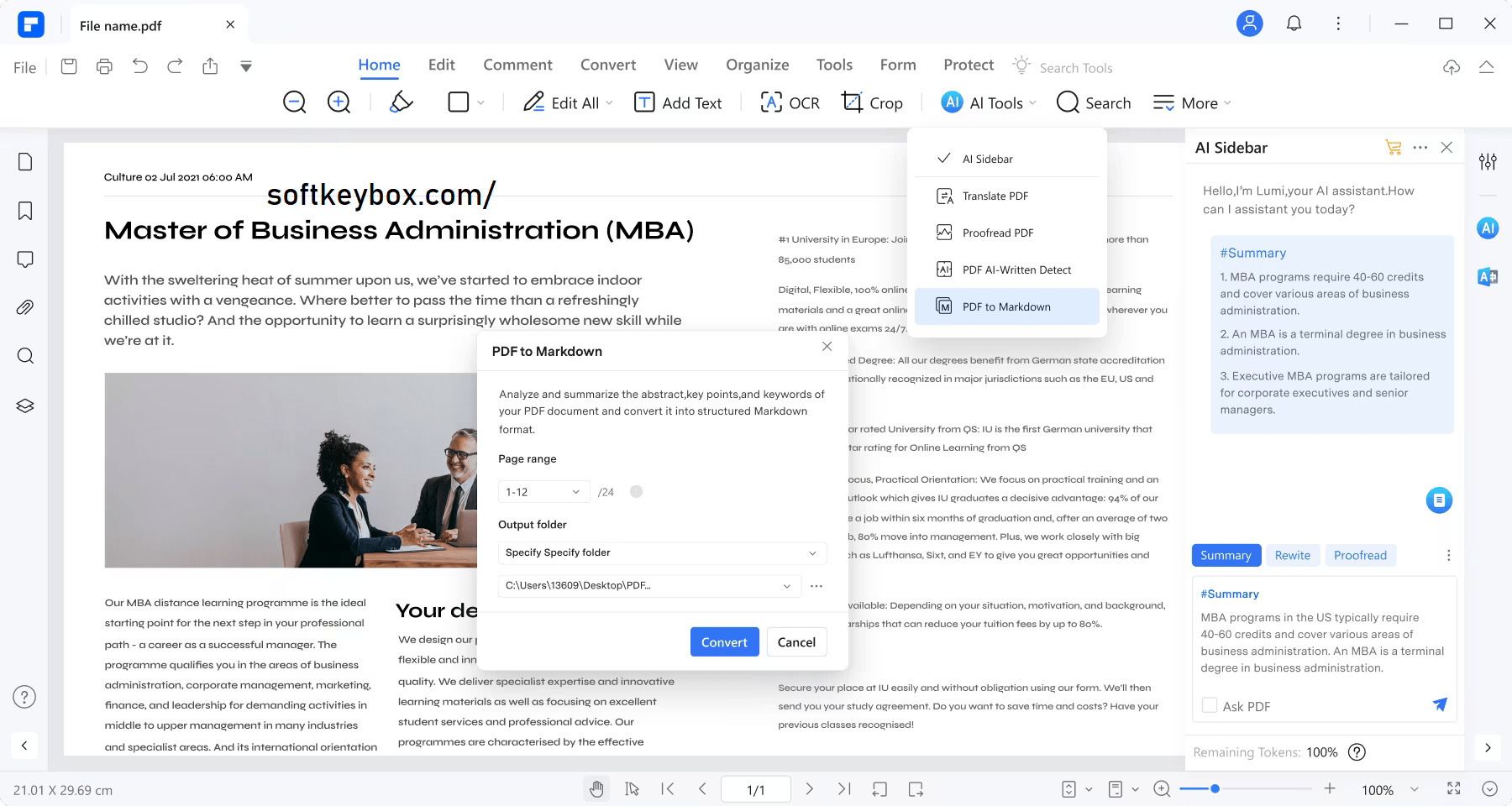Select the Add Text tool
1512x806 pixels.
pos(679,102)
